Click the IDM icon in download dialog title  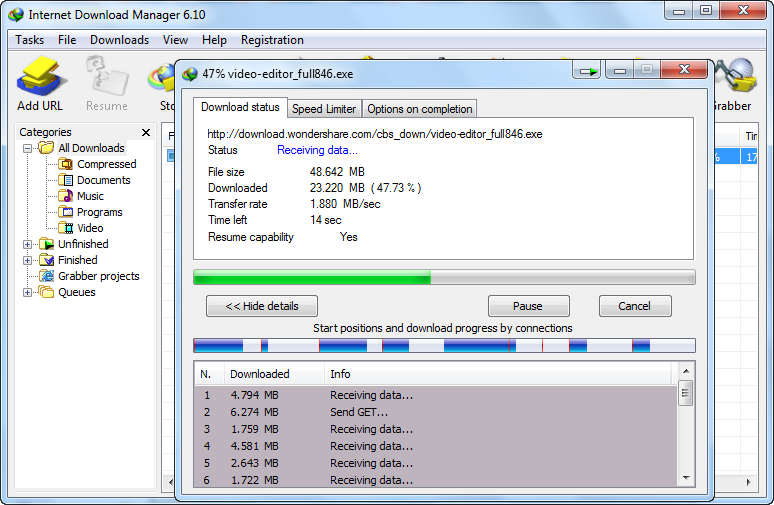tap(190, 74)
